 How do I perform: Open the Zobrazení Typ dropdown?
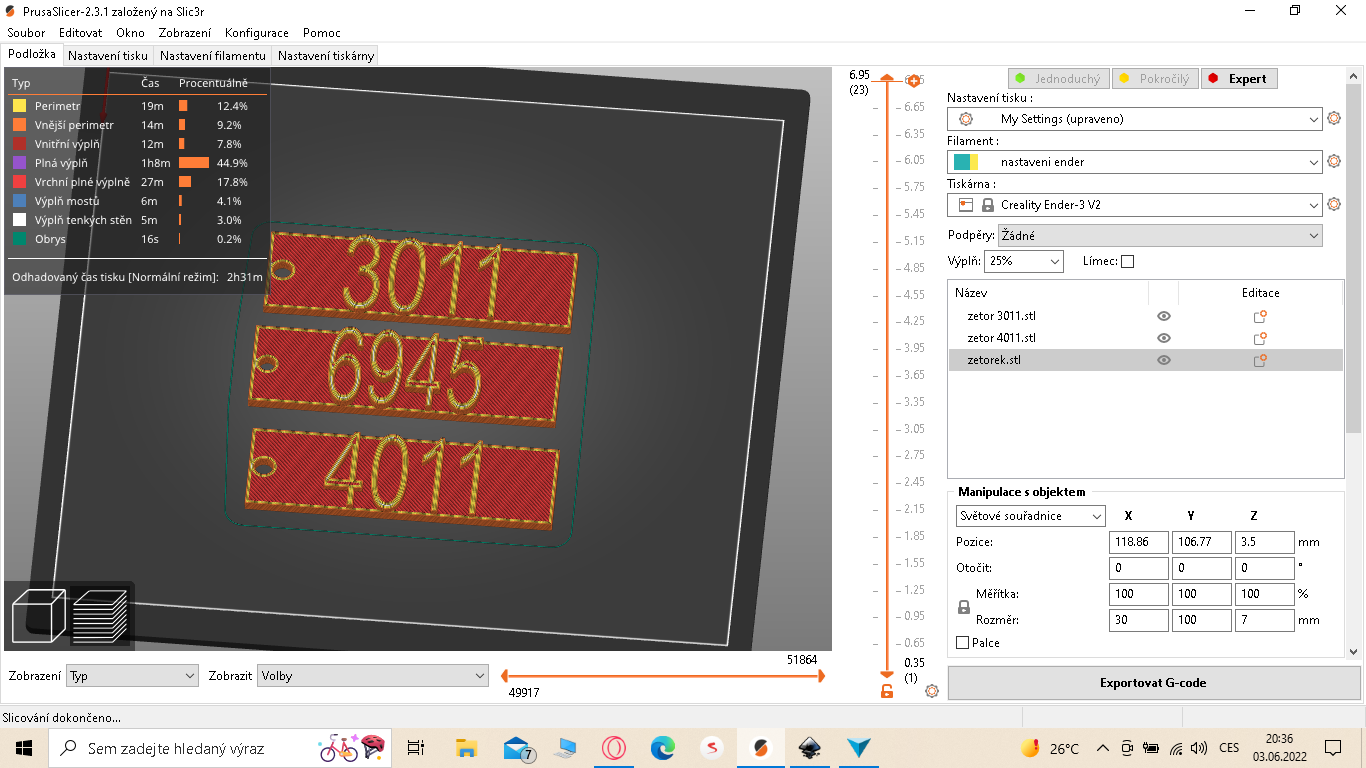point(132,676)
